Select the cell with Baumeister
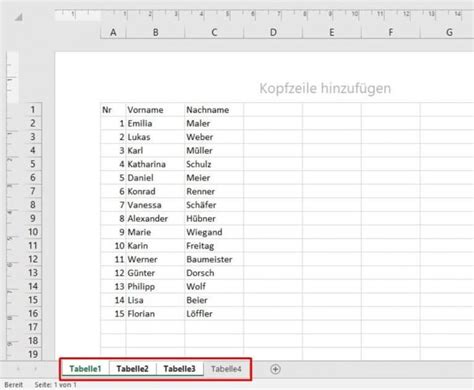474x390 pixels. tap(214, 259)
